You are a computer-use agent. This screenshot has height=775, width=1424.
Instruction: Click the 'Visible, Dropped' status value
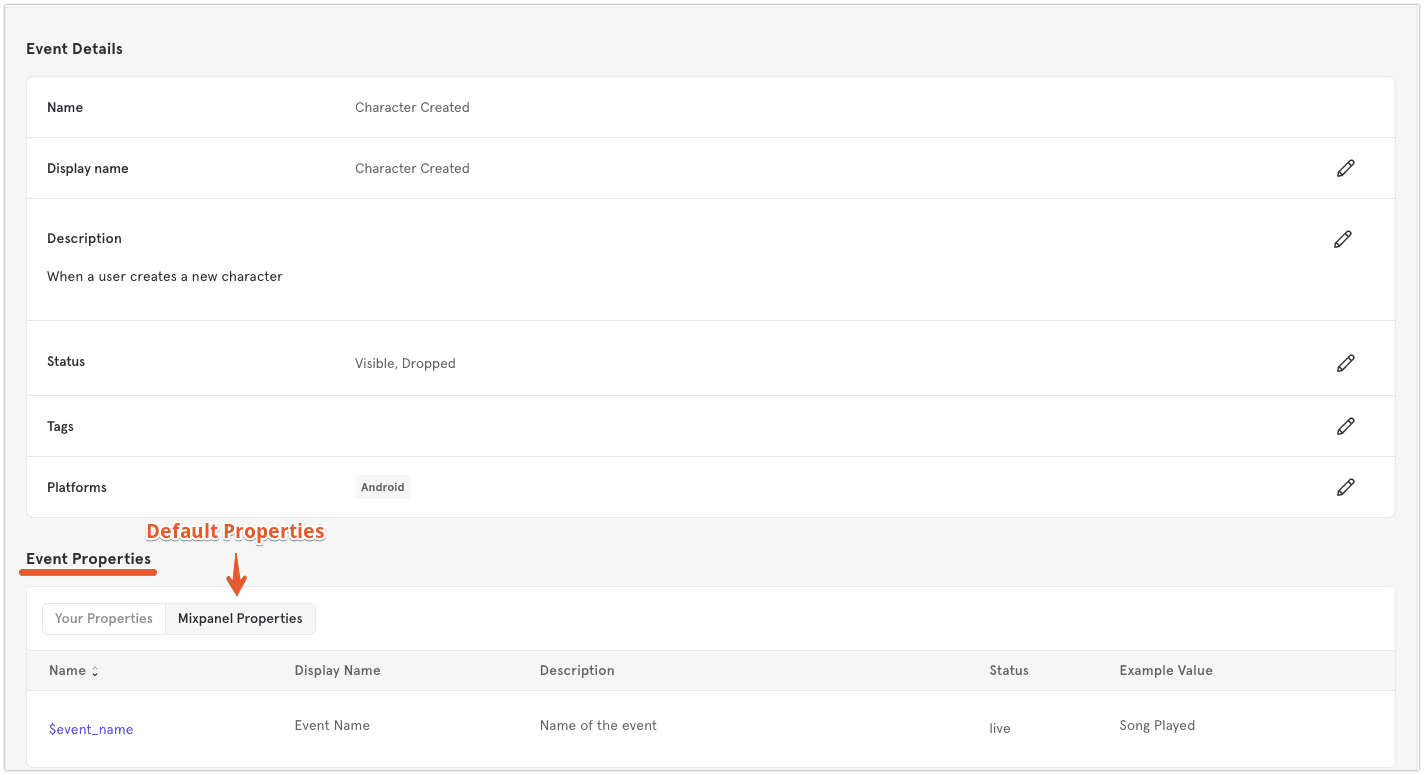pos(405,363)
